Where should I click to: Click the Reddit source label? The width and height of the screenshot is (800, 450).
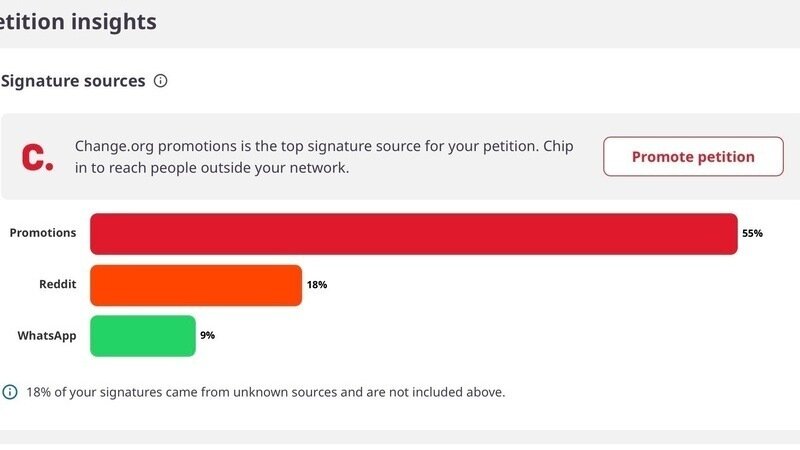point(58,285)
